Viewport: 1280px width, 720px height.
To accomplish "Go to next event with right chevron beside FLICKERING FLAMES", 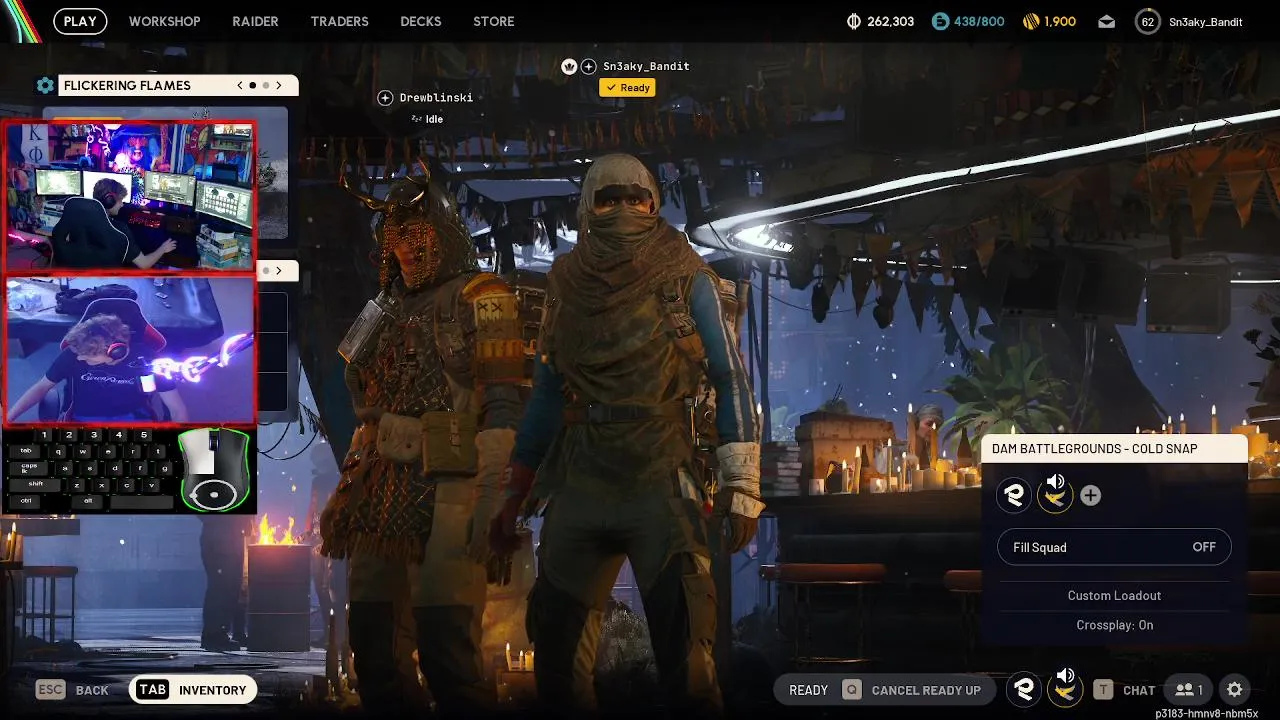I will (279, 85).
